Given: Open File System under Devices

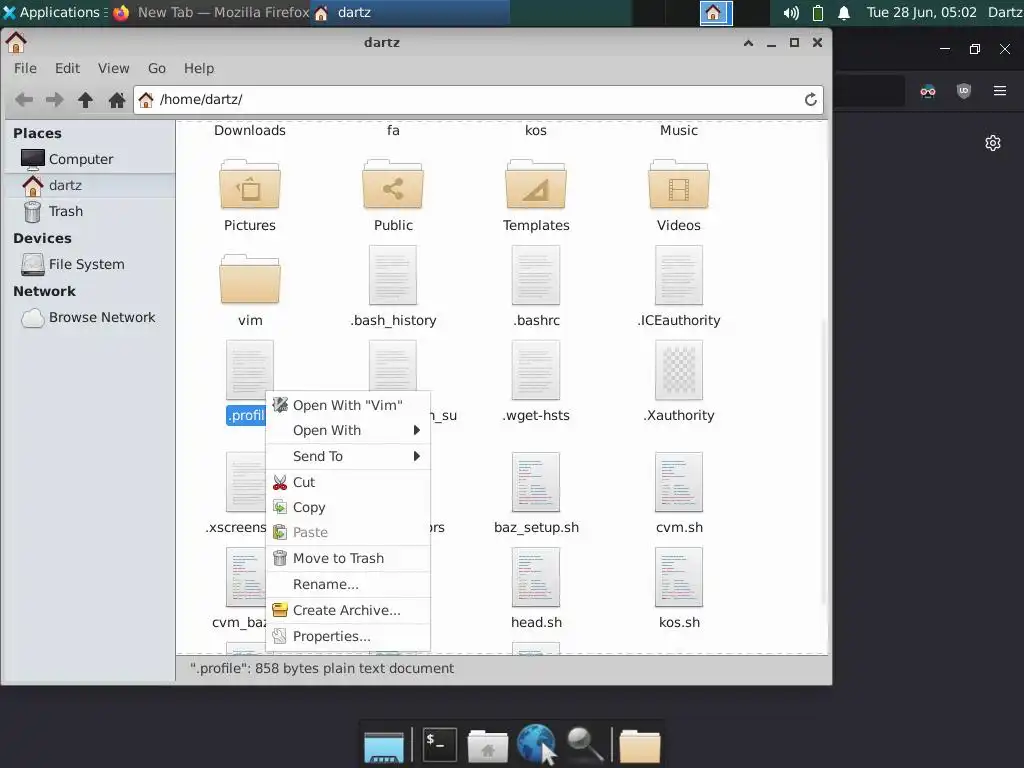Looking at the screenshot, I should (90, 264).
